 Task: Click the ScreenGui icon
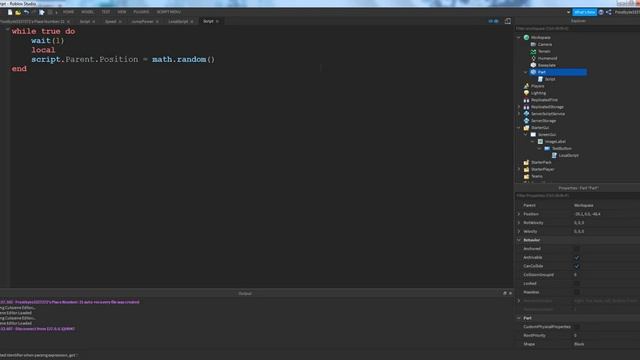(533, 135)
